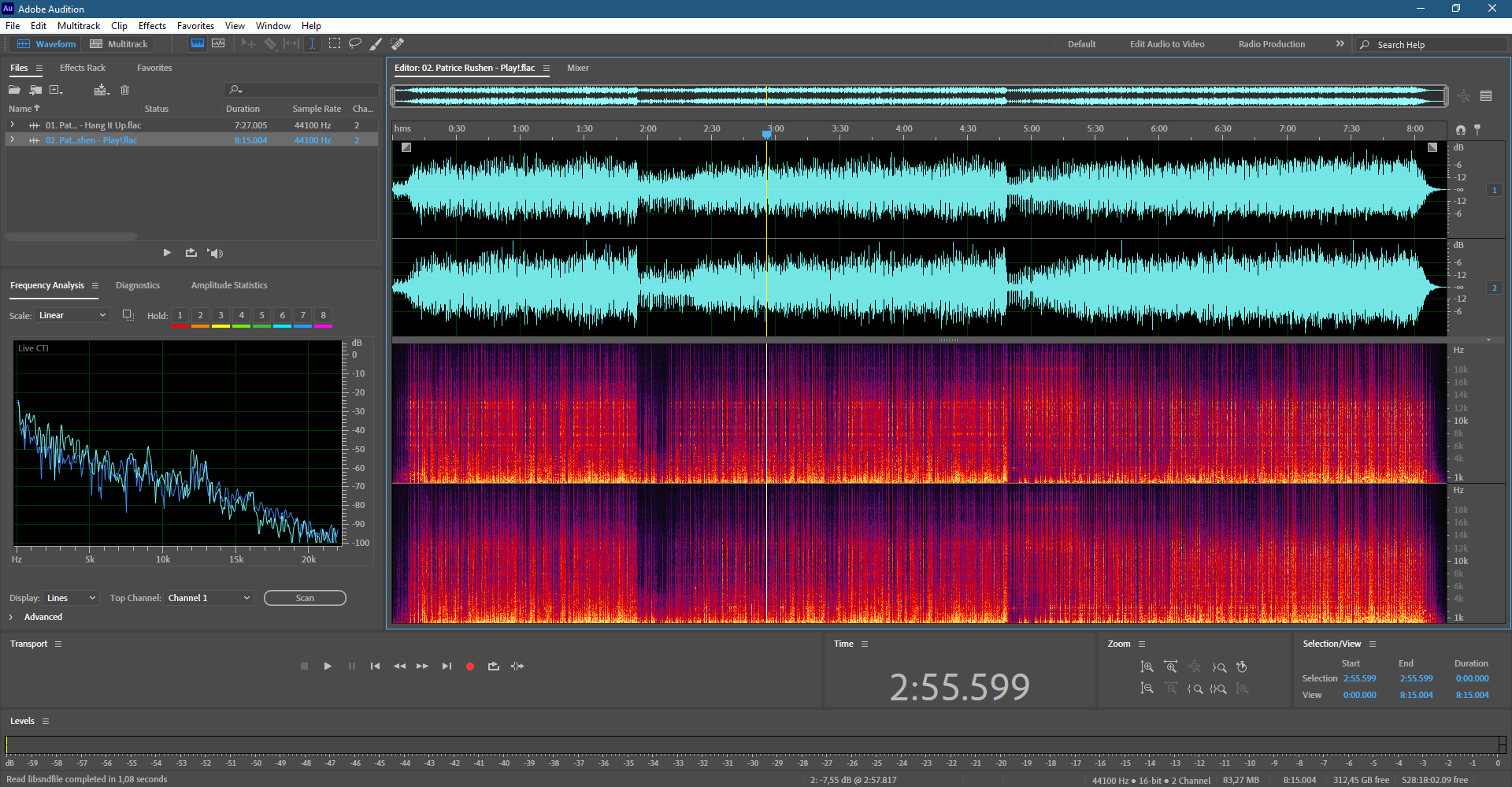The height and width of the screenshot is (787, 1512).
Task: Click headphones icon beside timeline ruler
Action: click(x=1461, y=130)
